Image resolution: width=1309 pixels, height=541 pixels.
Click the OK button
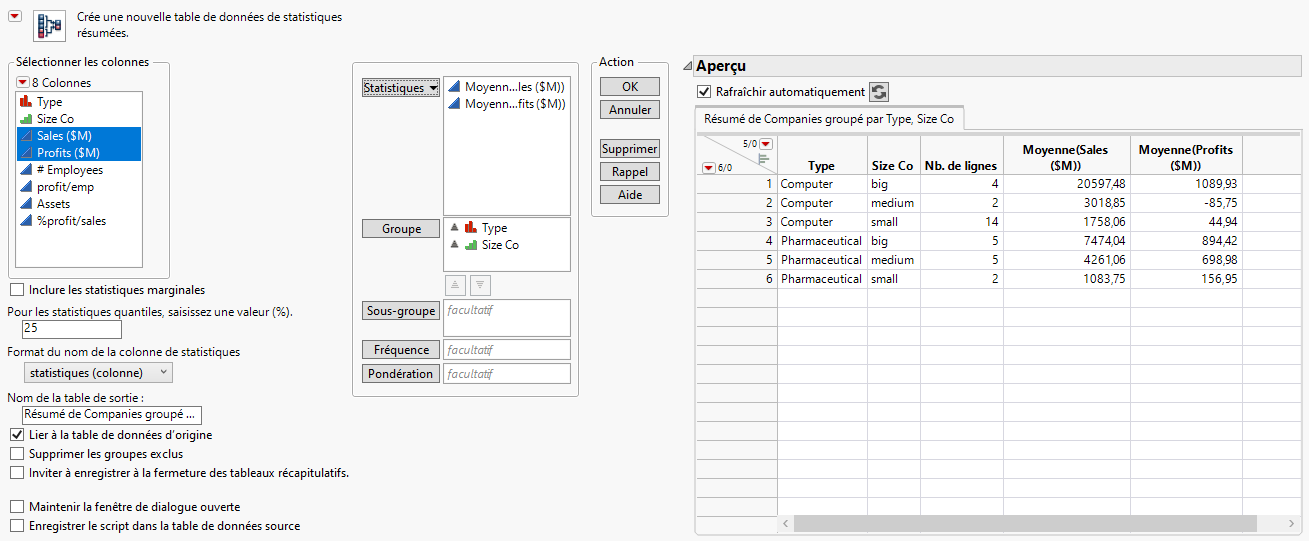coord(630,87)
